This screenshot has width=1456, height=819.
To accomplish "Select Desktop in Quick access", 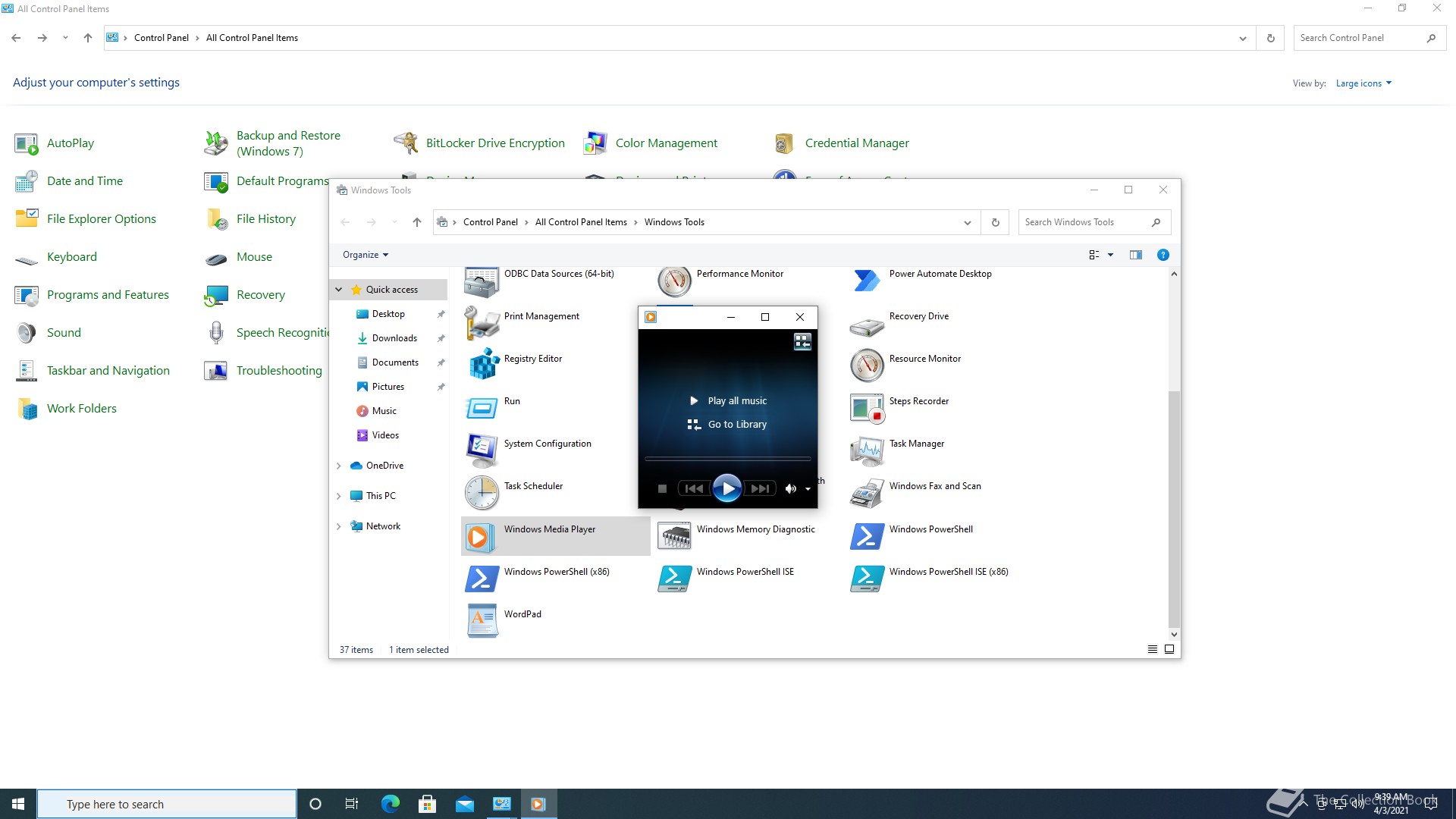I will tap(388, 314).
